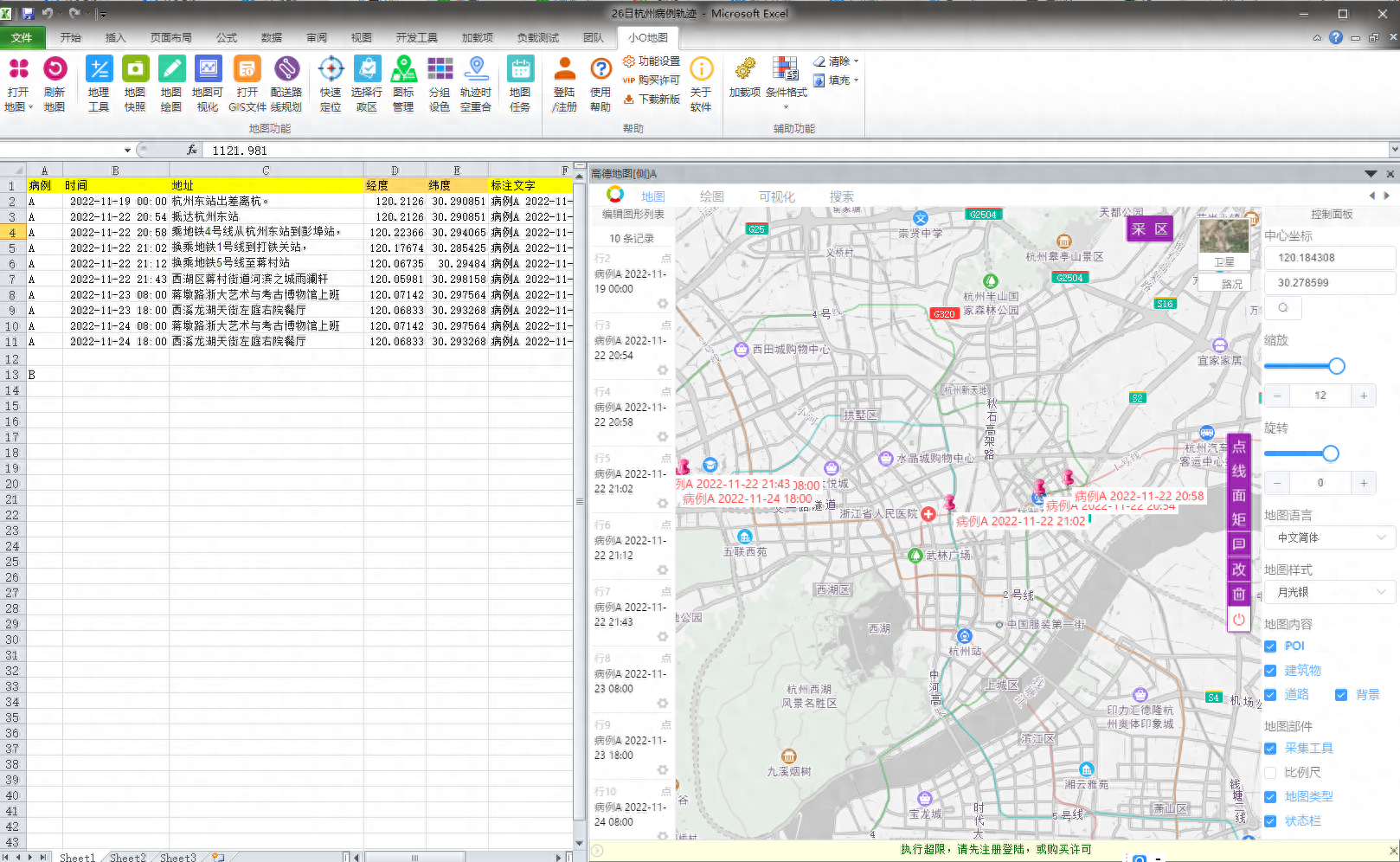This screenshot has width=1400, height=862.
Task: Click the 卫星 satellite map thumbnail
Action: click(1223, 241)
